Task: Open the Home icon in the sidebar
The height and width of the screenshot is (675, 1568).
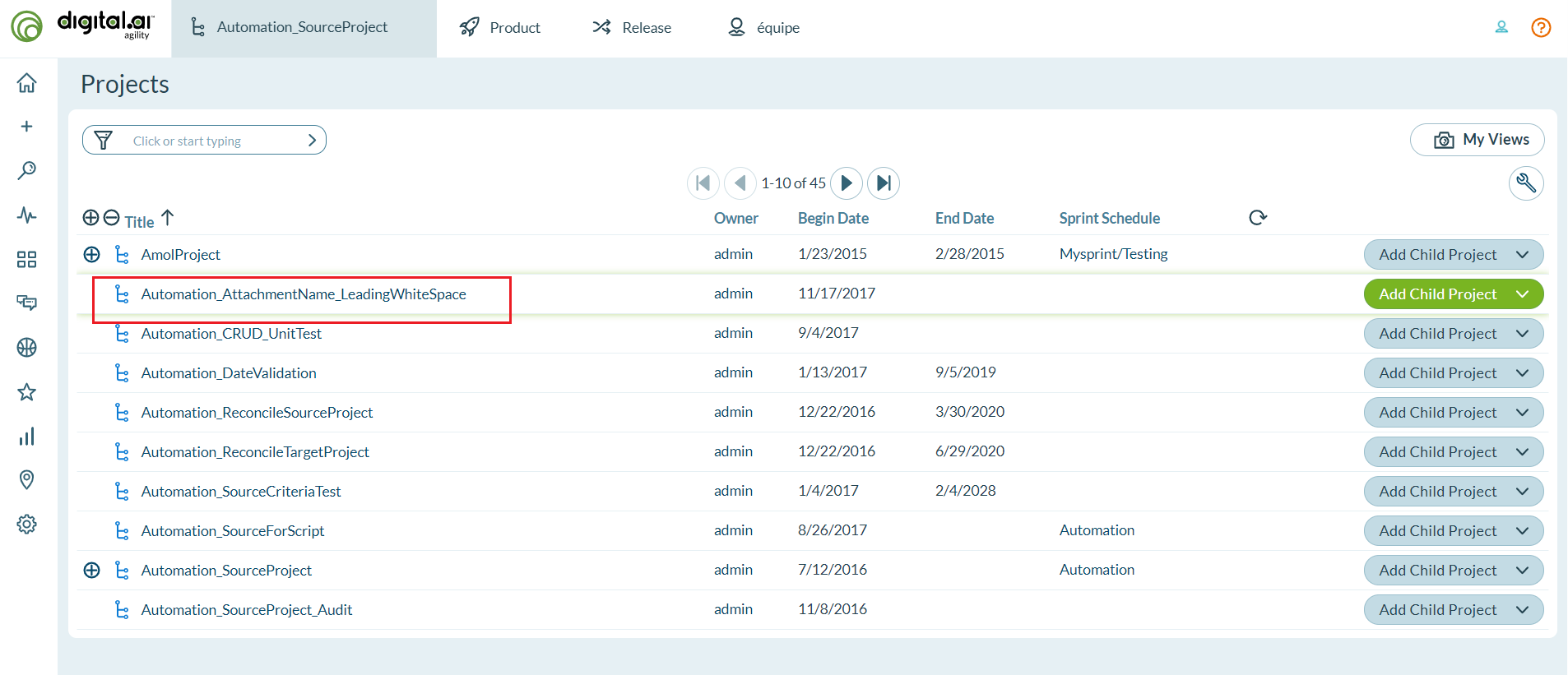Action: 26,83
